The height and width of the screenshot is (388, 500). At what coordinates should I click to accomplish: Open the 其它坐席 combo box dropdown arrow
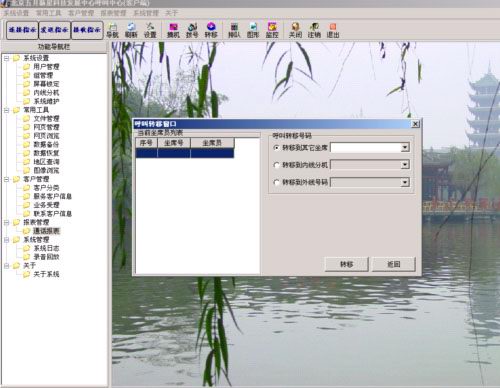coord(405,147)
